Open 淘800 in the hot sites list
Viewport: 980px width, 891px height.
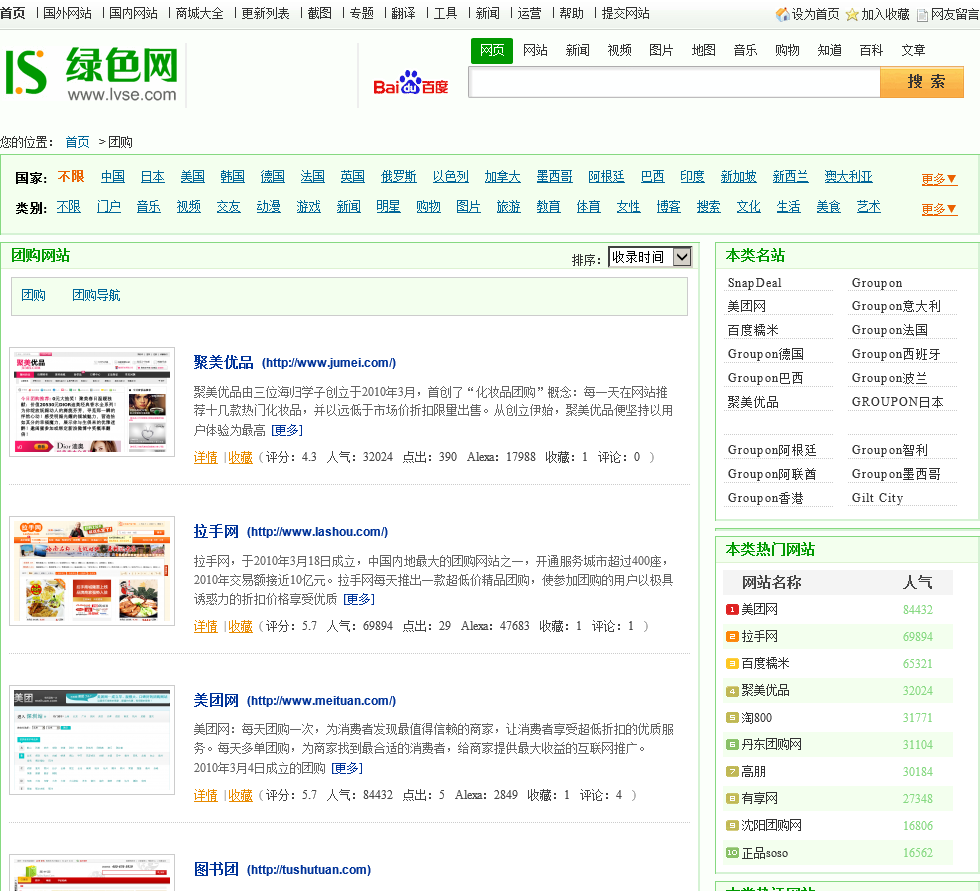(x=756, y=718)
